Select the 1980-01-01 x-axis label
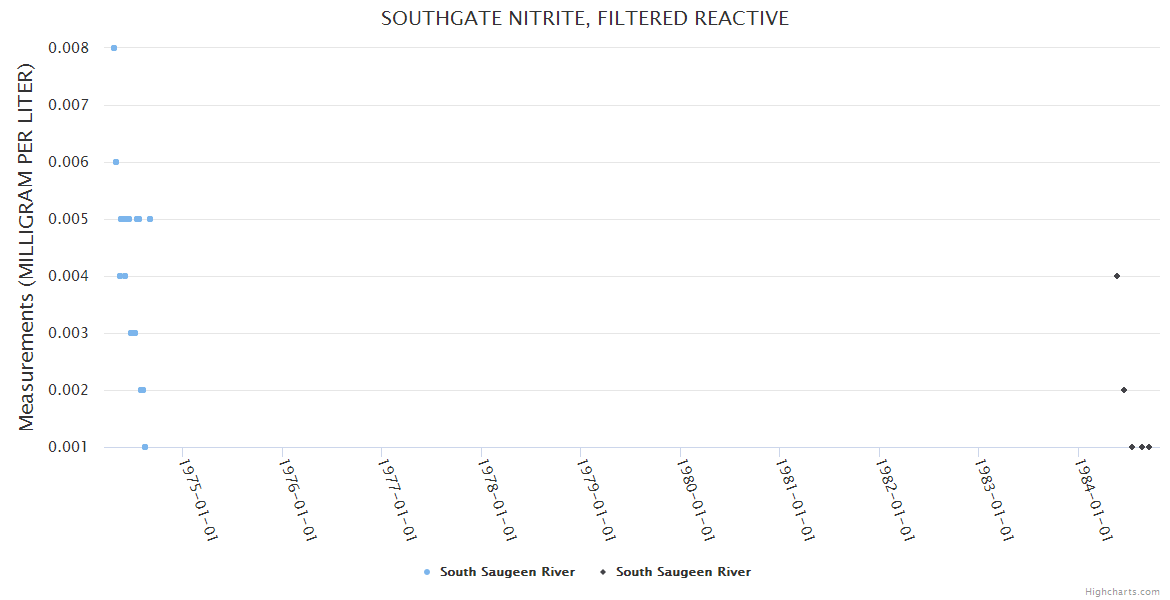 click(696, 499)
